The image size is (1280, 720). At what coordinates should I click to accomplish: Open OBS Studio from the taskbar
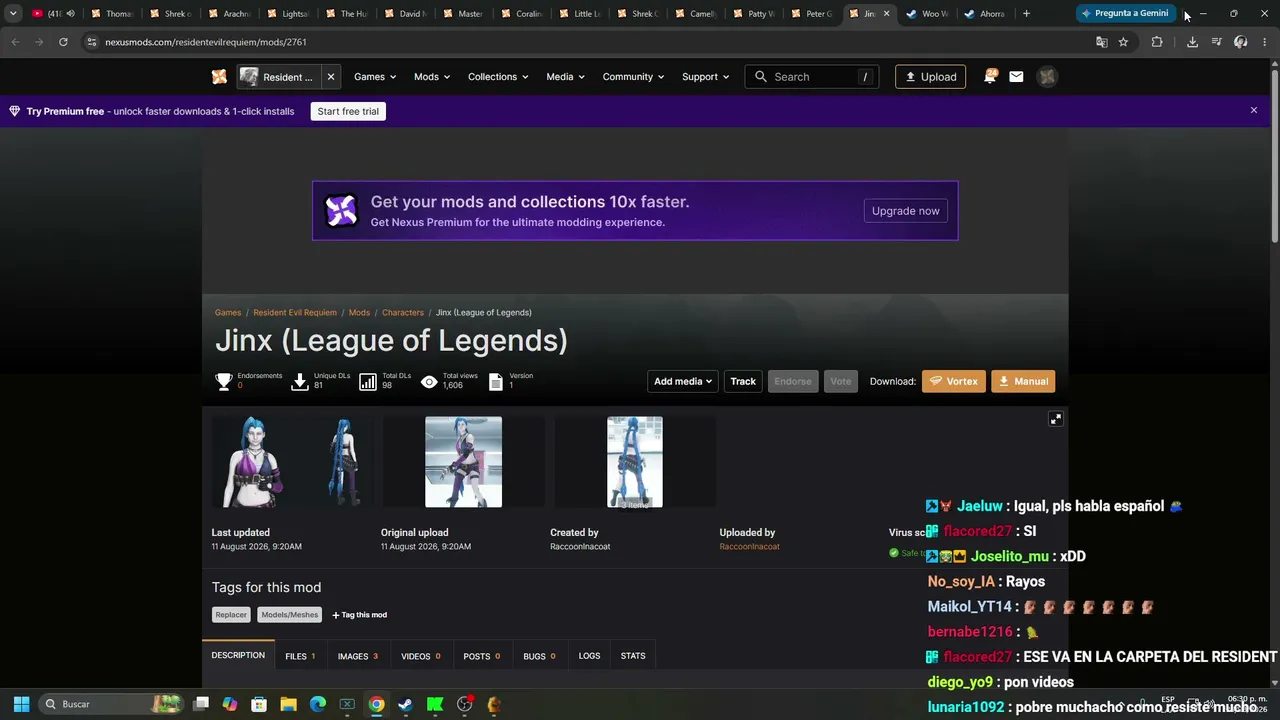coord(464,704)
